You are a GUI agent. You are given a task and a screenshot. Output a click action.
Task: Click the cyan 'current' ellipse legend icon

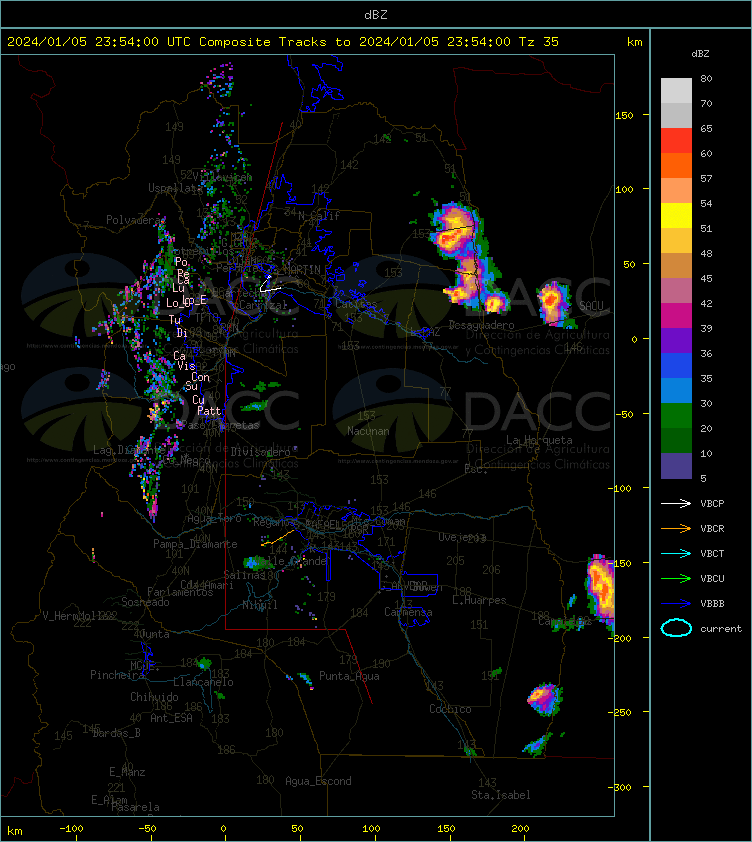[x=676, y=628]
